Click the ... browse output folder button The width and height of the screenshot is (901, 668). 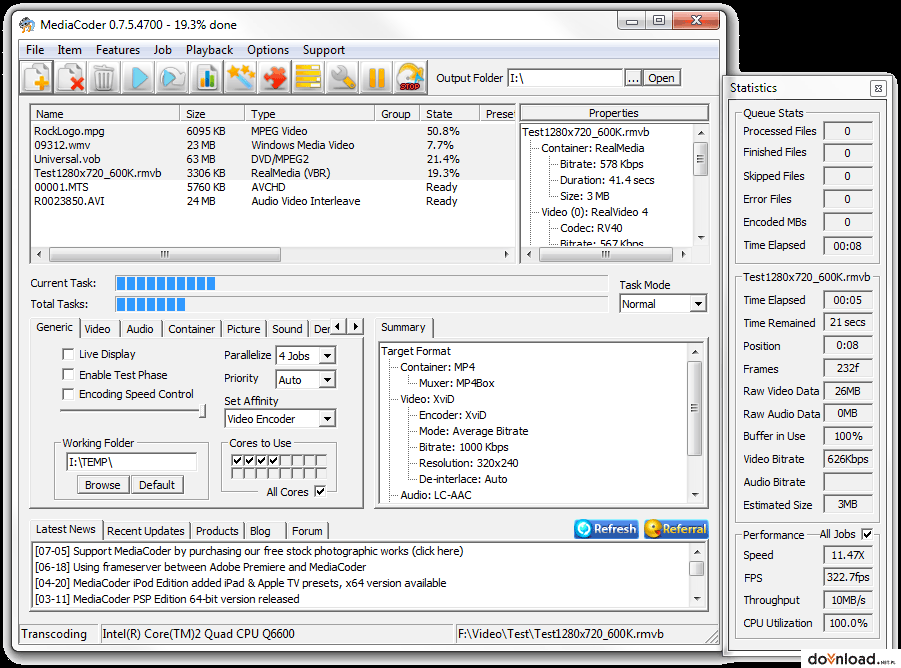633,78
